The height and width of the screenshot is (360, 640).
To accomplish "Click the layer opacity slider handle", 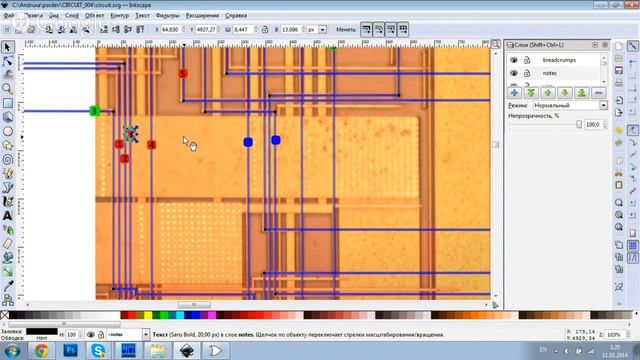I will pyautogui.click(x=579, y=124).
